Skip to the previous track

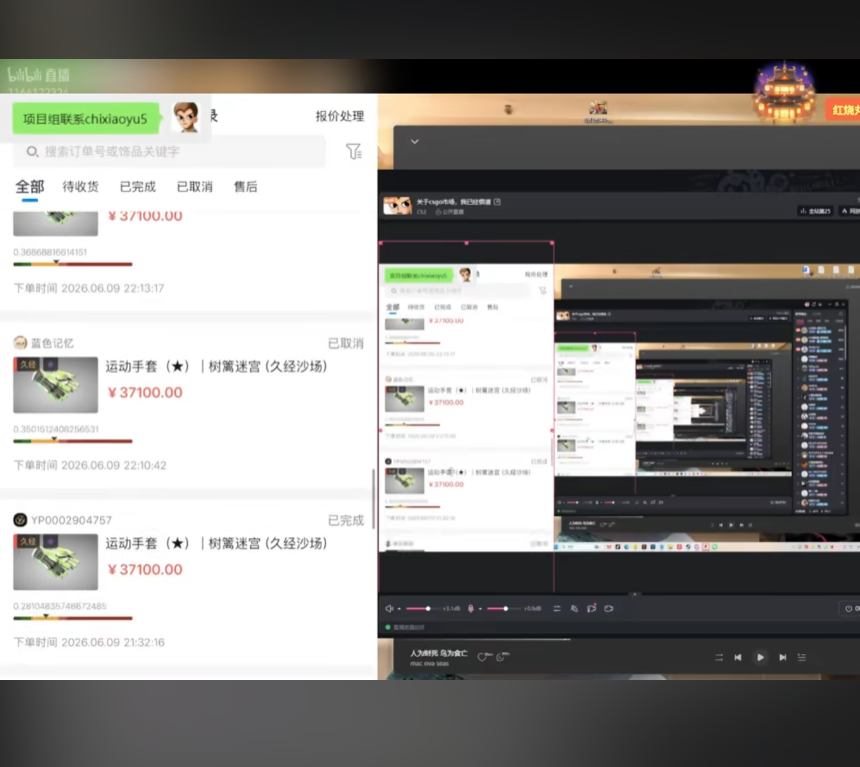tap(738, 657)
